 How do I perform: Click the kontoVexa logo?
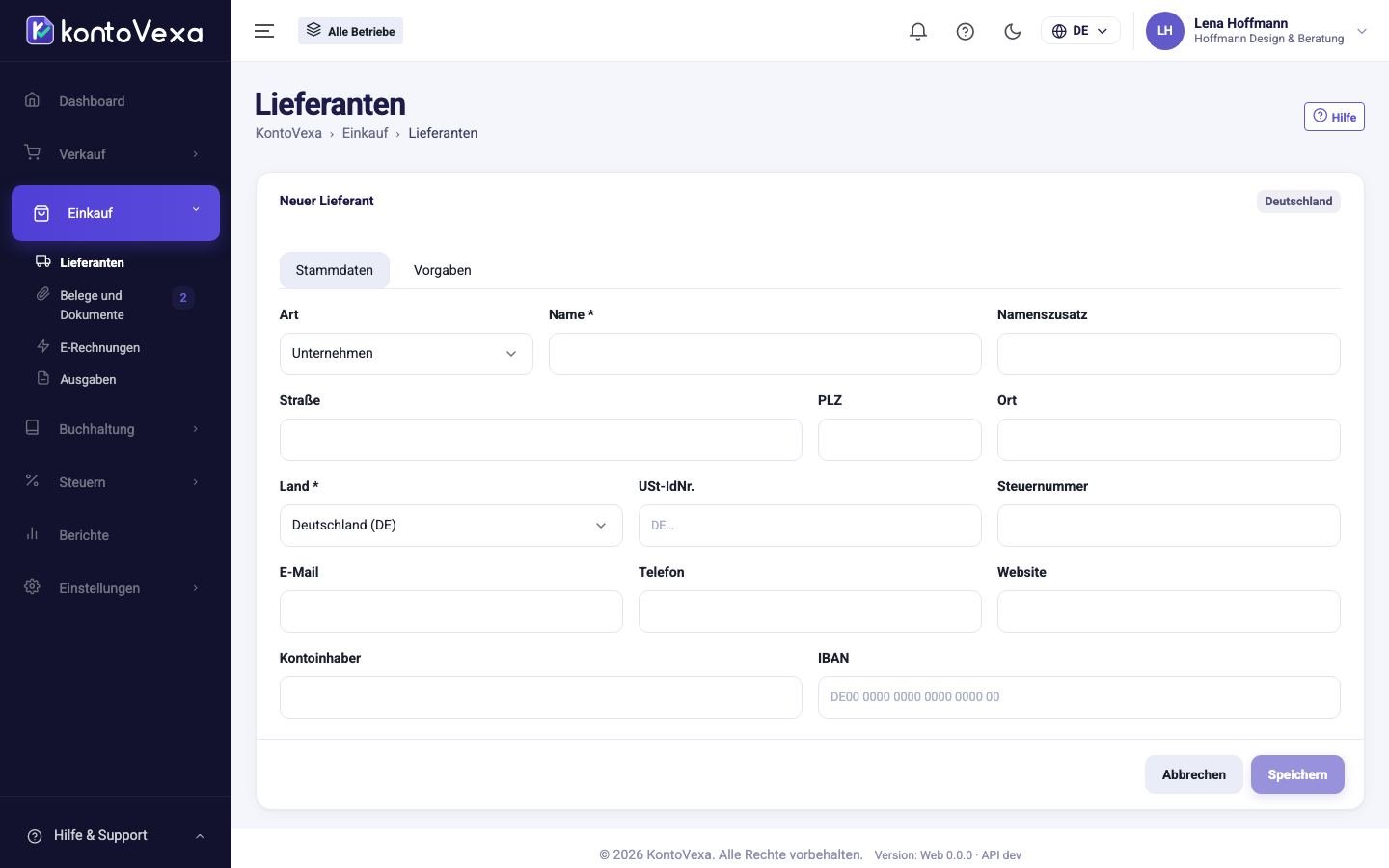click(115, 31)
